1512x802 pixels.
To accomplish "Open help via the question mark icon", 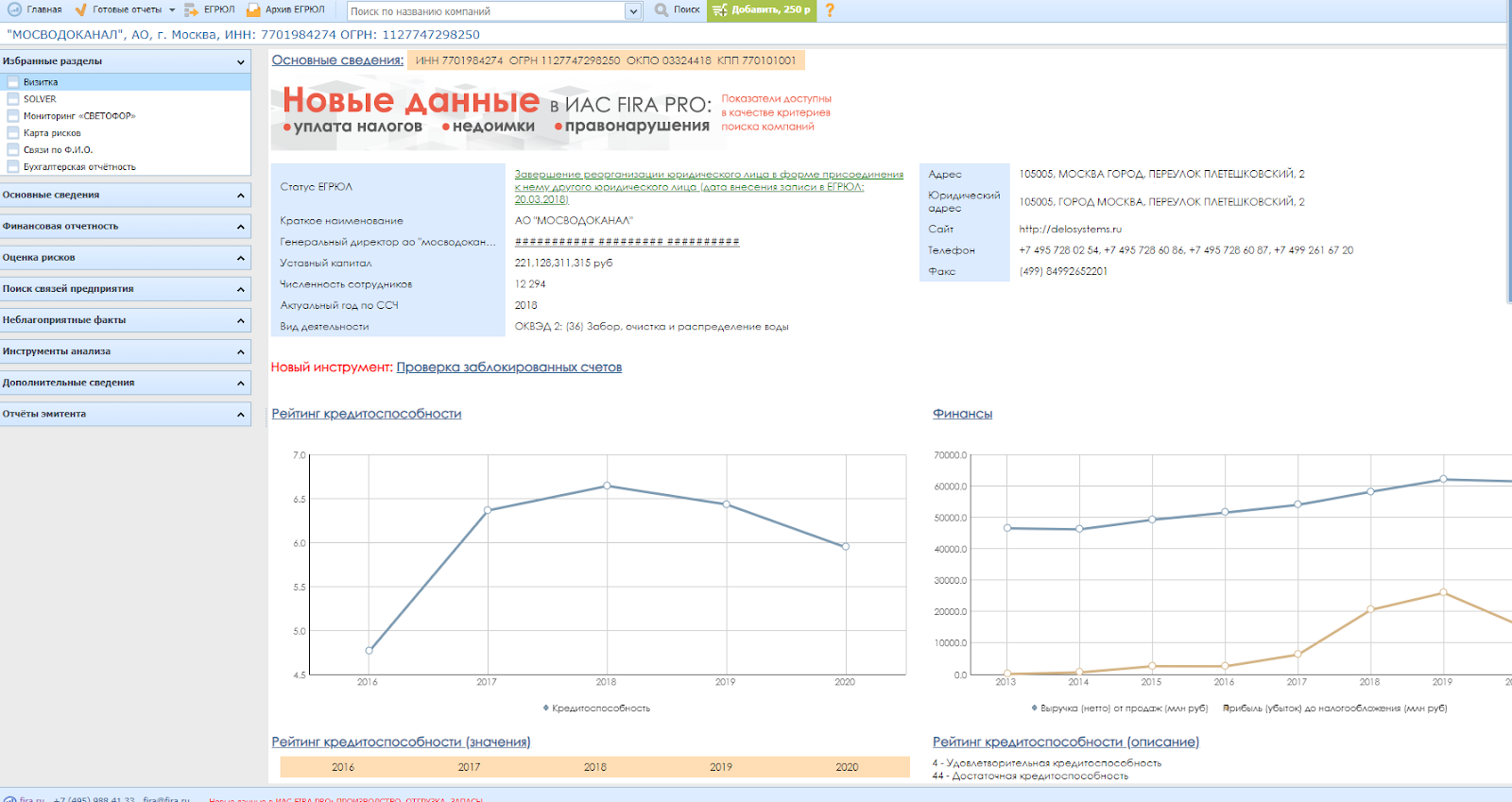I will [830, 9].
